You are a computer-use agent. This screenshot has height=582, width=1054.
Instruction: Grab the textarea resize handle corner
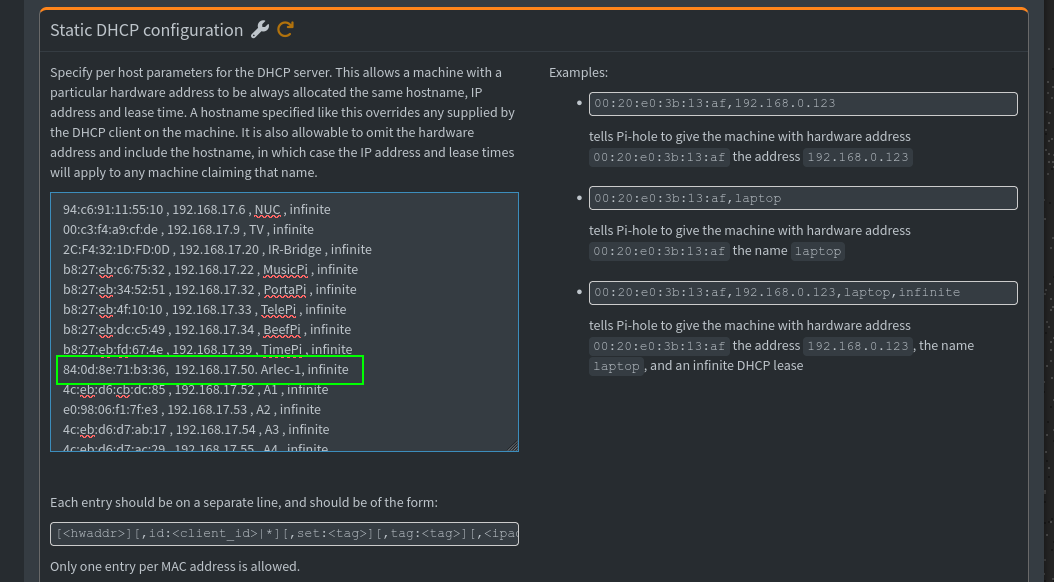pos(513,446)
